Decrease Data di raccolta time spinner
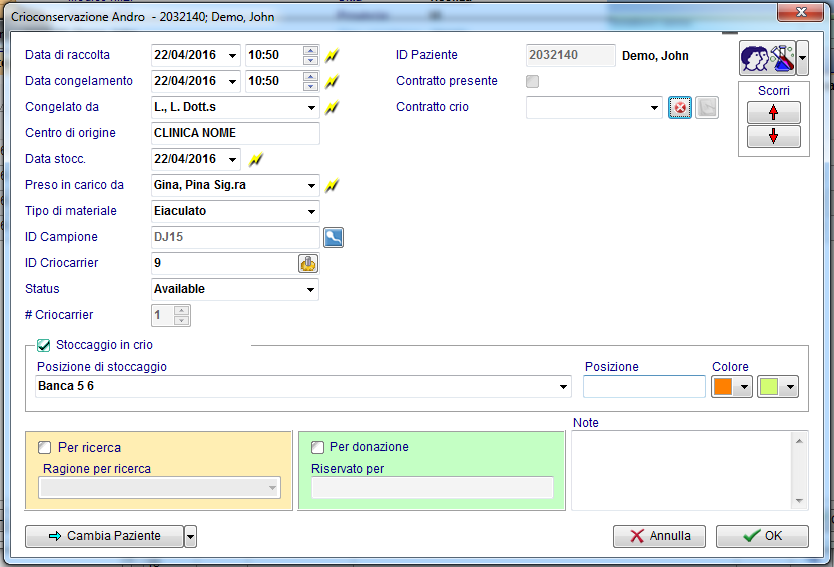This screenshot has width=834, height=567. point(310,60)
